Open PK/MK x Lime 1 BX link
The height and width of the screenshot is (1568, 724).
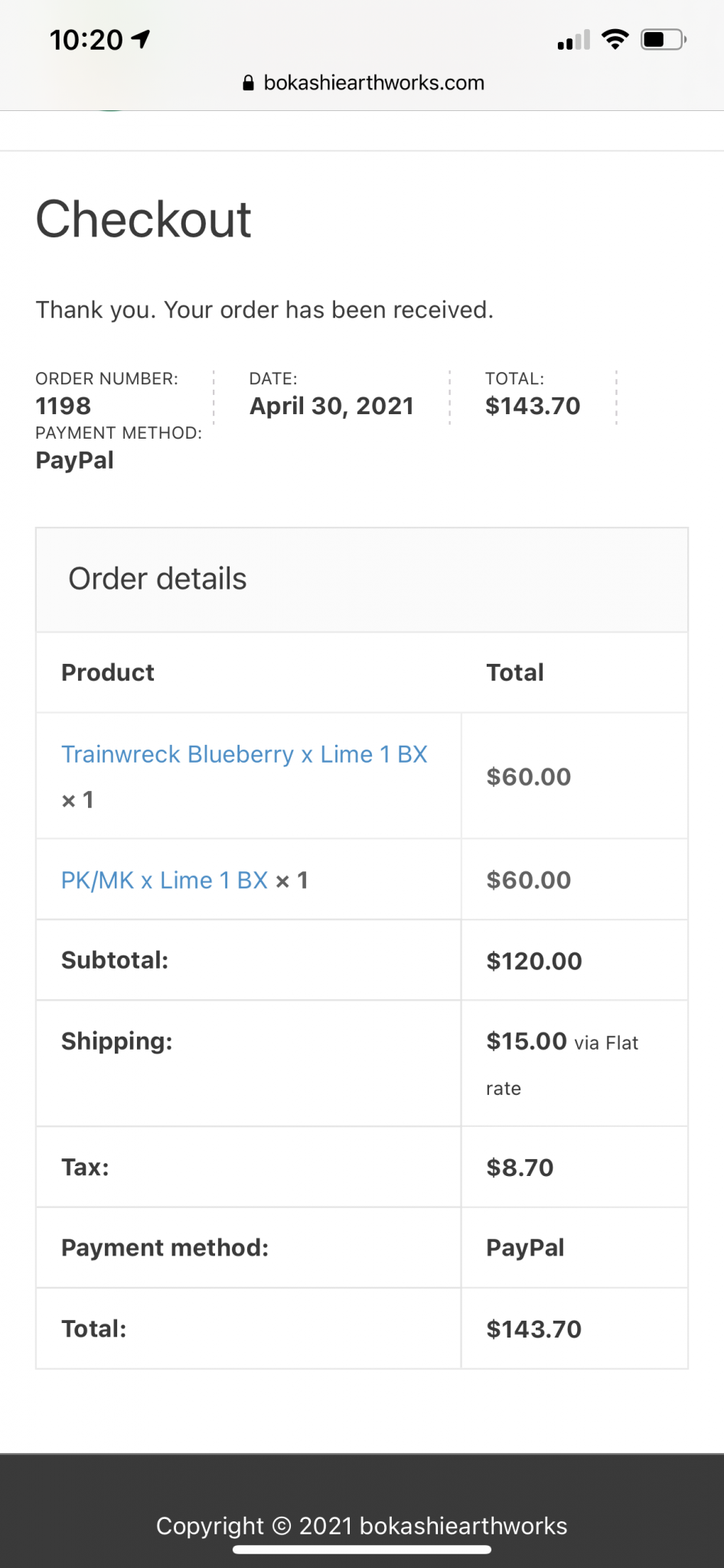(x=165, y=880)
